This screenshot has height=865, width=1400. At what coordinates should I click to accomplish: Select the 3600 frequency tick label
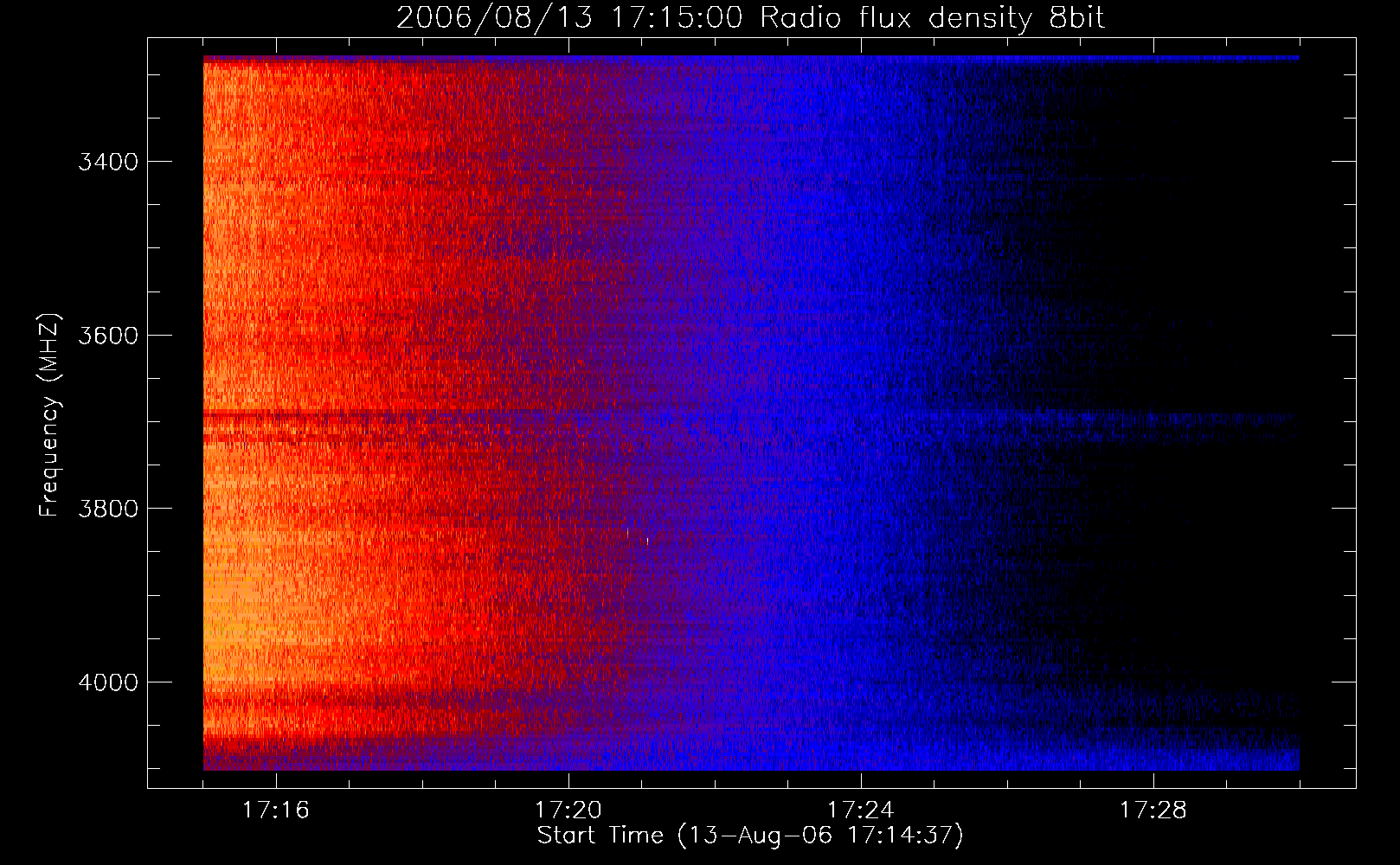coord(108,336)
